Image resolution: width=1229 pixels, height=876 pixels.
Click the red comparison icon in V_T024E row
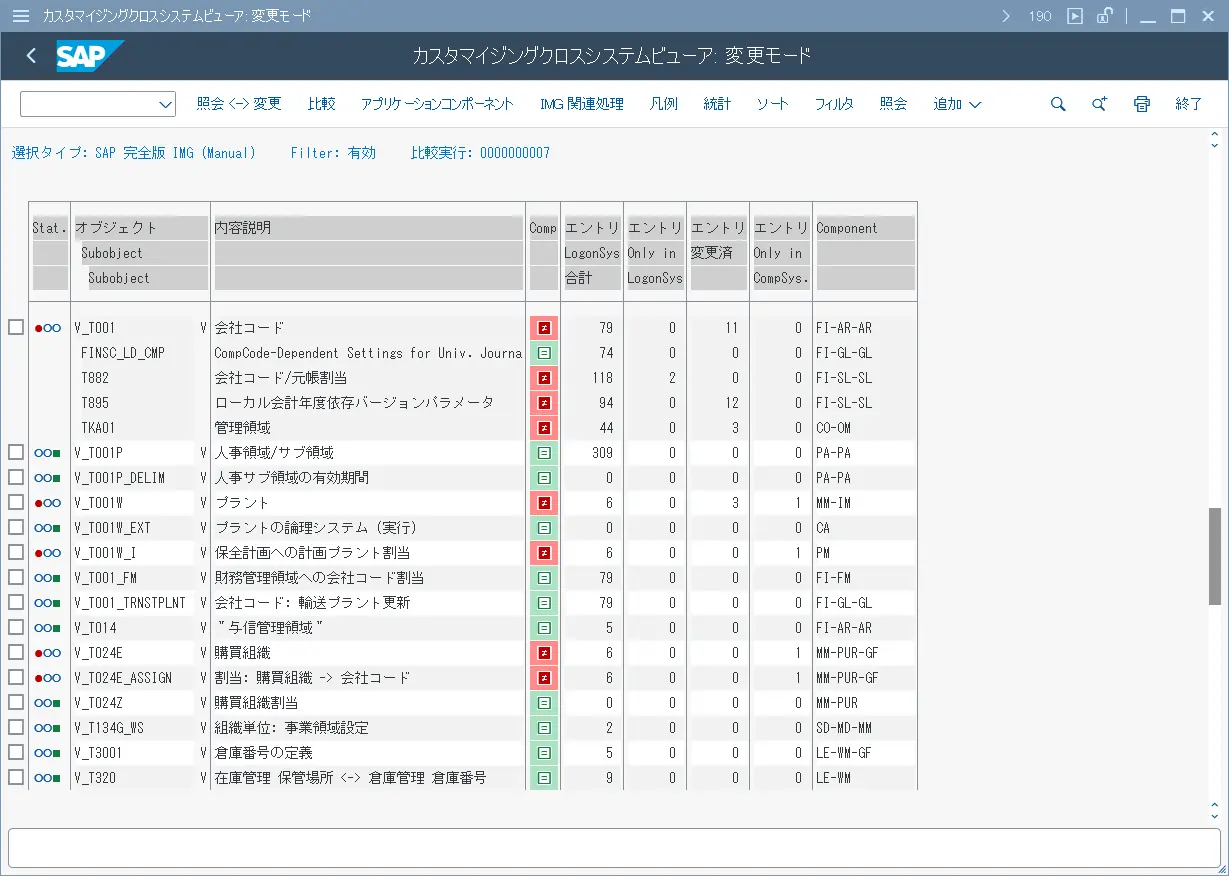pos(544,653)
